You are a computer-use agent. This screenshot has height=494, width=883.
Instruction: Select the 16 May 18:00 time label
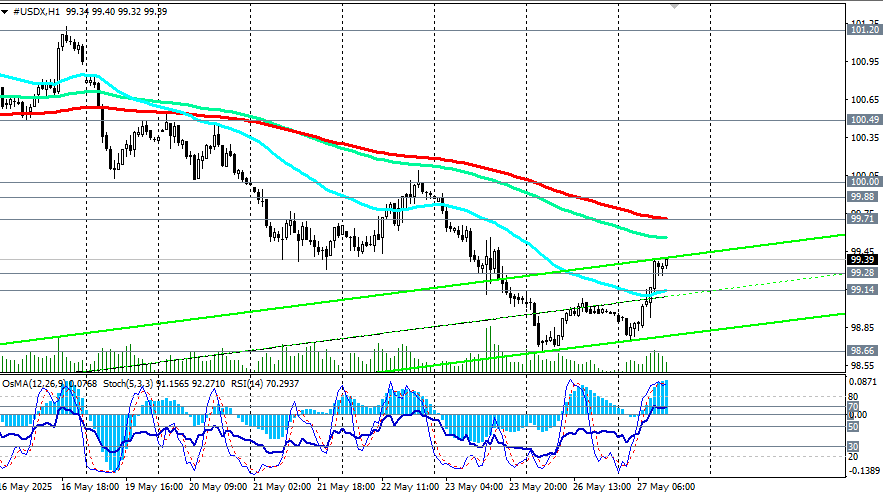[x=90, y=487]
